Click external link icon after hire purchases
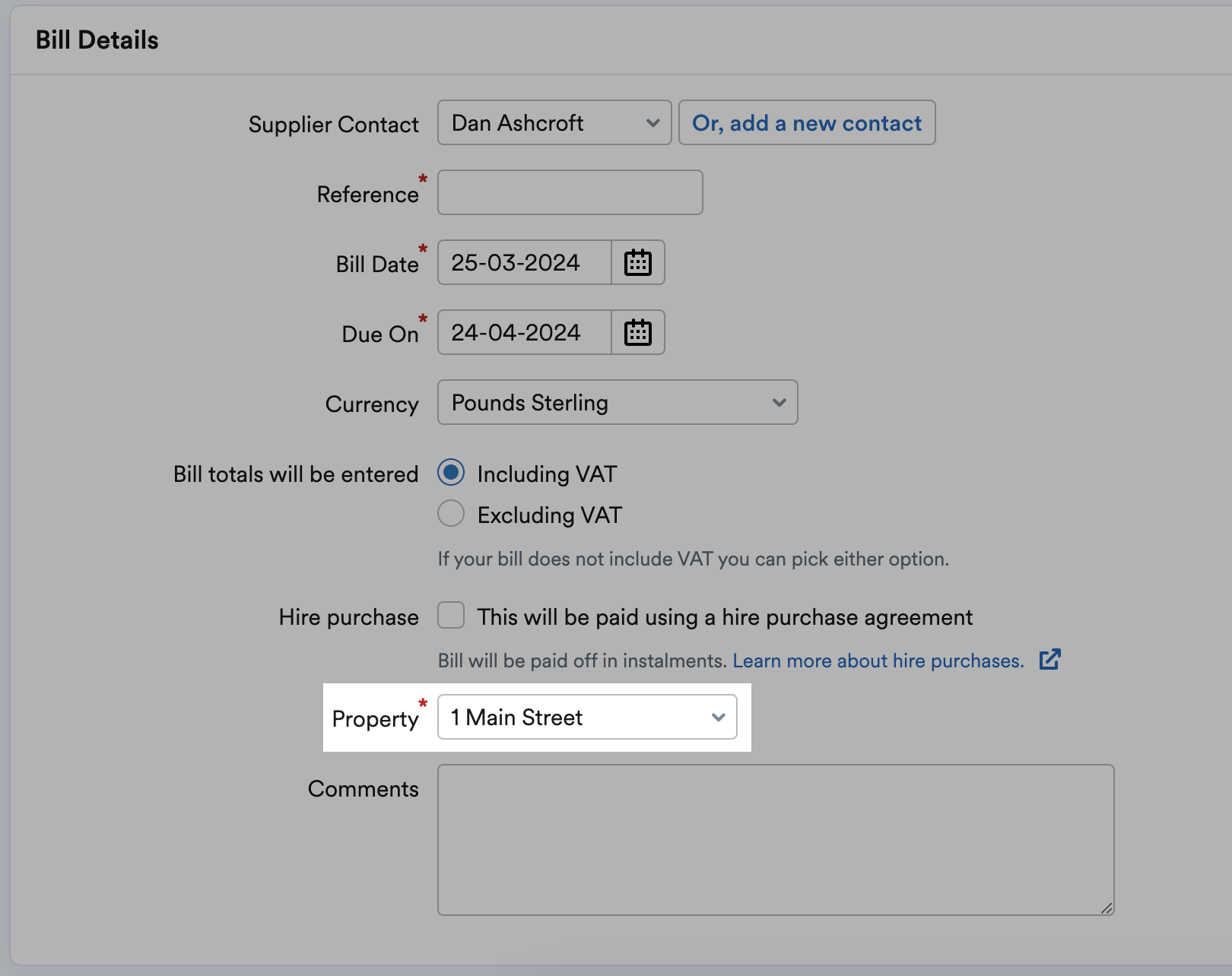The image size is (1232, 976). (1050, 660)
